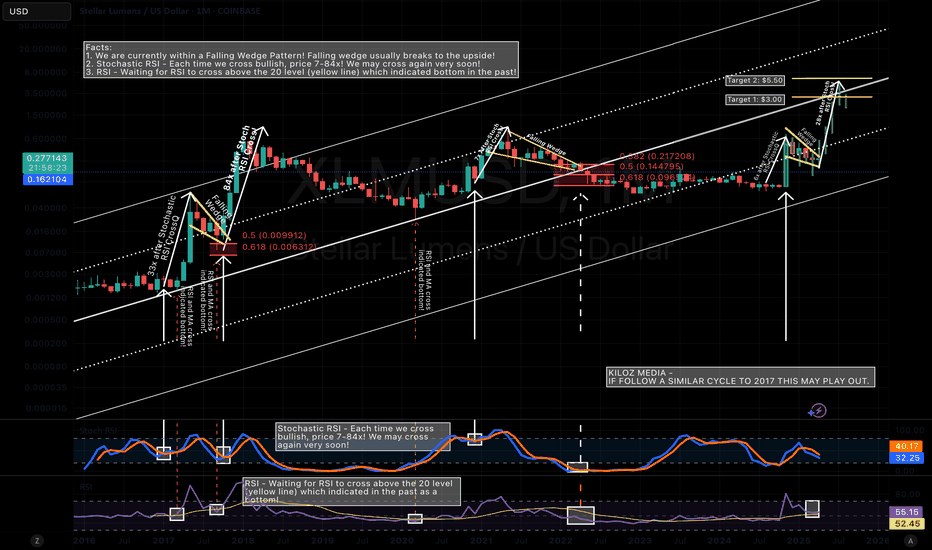932x550 pixels.
Task: Click the 0.000080 price scale level
Action: click(x=45, y=366)
